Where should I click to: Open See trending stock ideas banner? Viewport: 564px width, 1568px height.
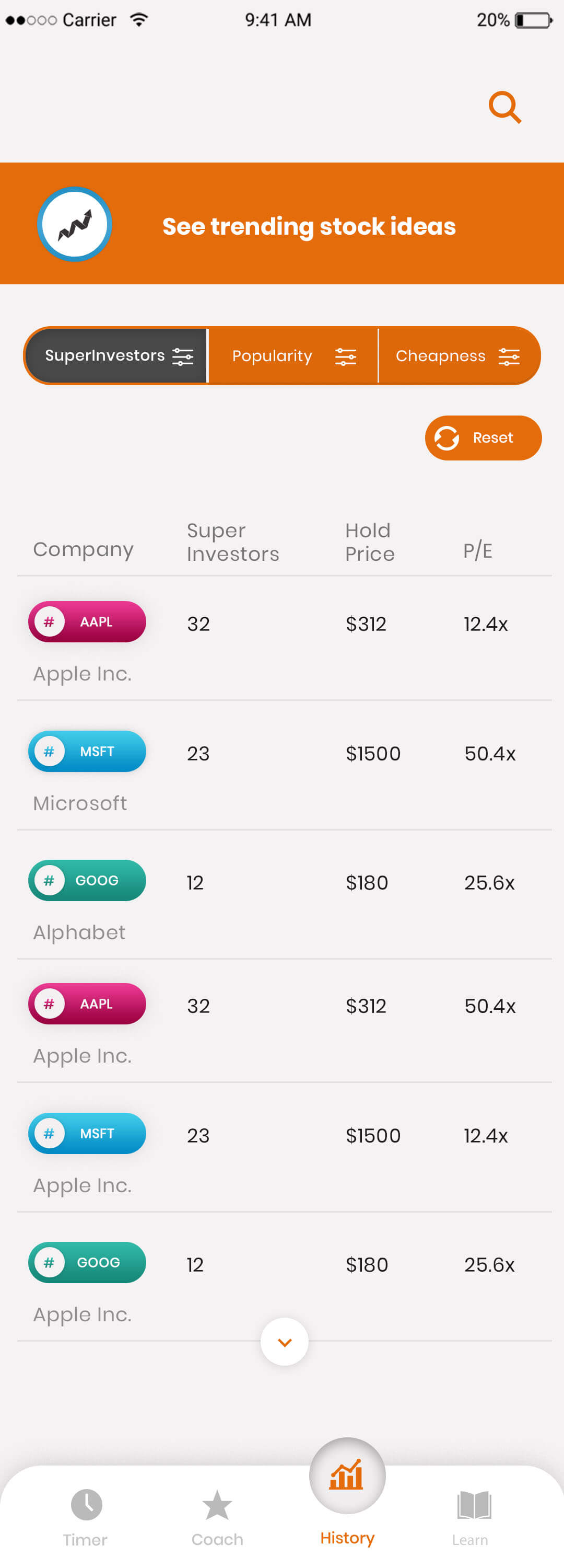(x=281, y=225)
